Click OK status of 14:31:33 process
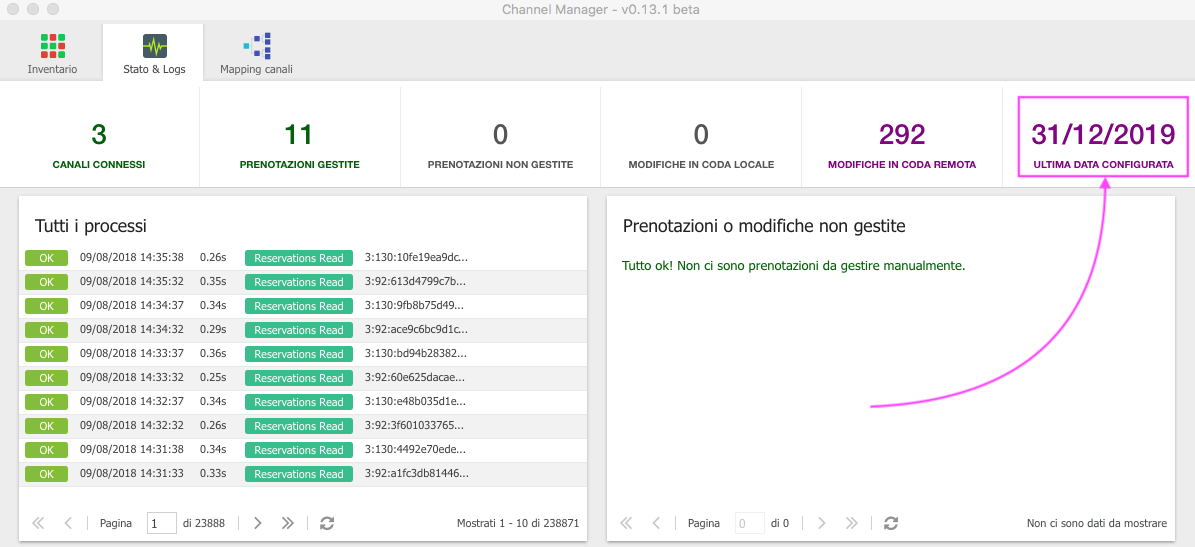This screenshot has height=547, width=1195. [x=46, y=474]
